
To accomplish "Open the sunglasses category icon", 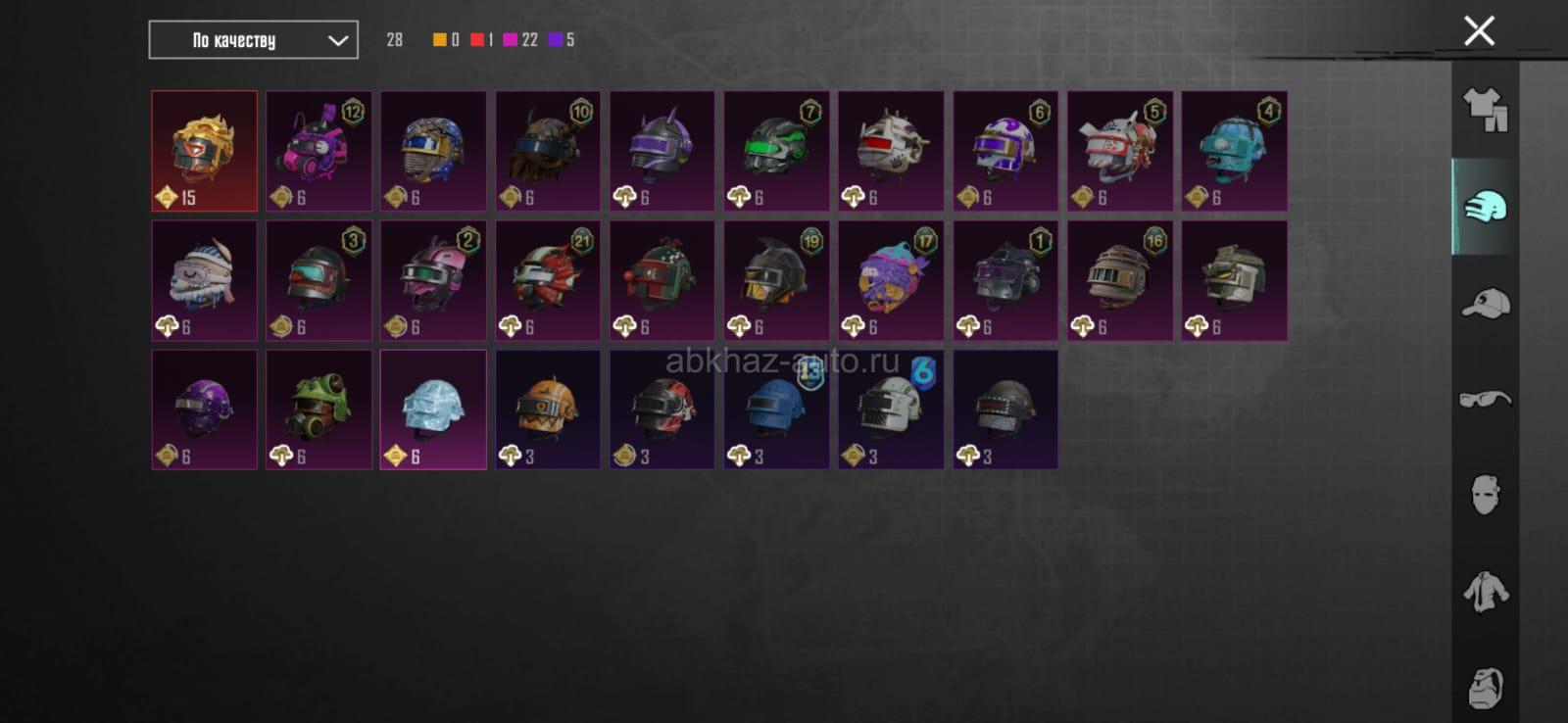I will (x=1486, y=399).
